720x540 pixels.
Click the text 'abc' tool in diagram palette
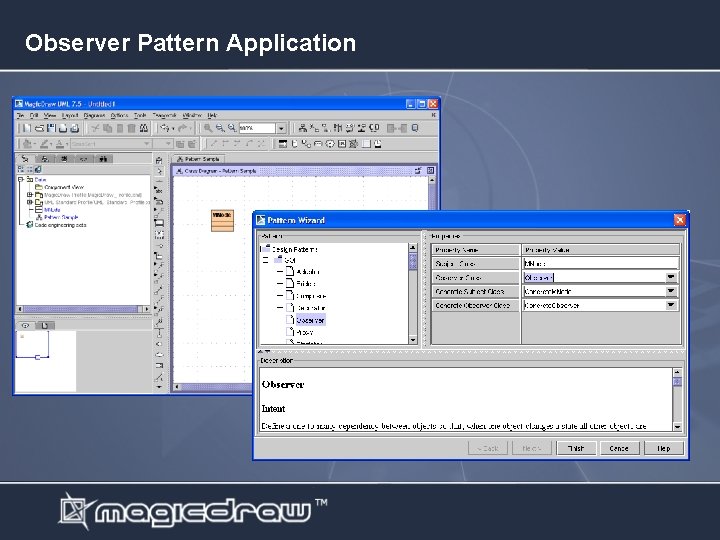tap(159, 189)
